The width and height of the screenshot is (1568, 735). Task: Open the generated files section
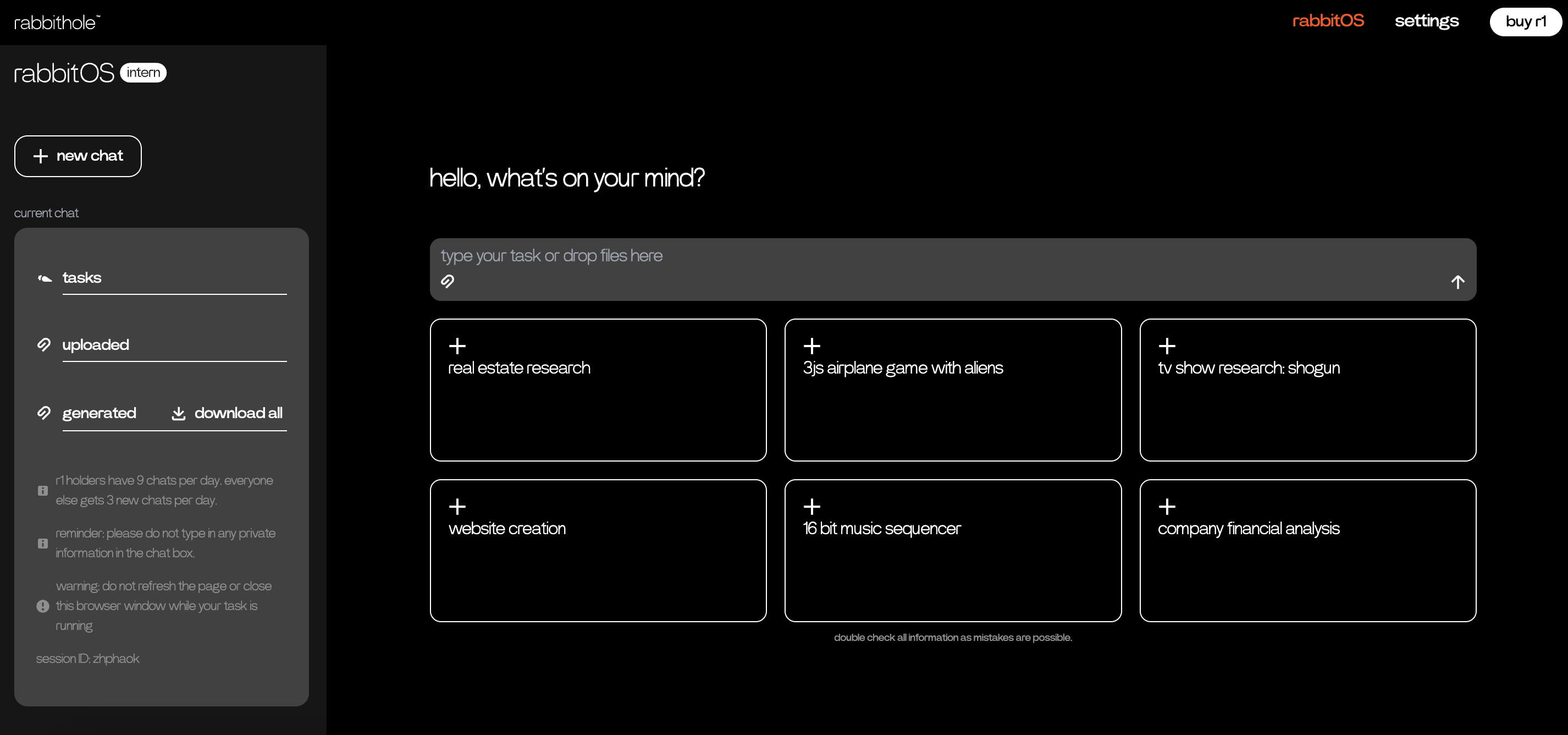[99, 413]
